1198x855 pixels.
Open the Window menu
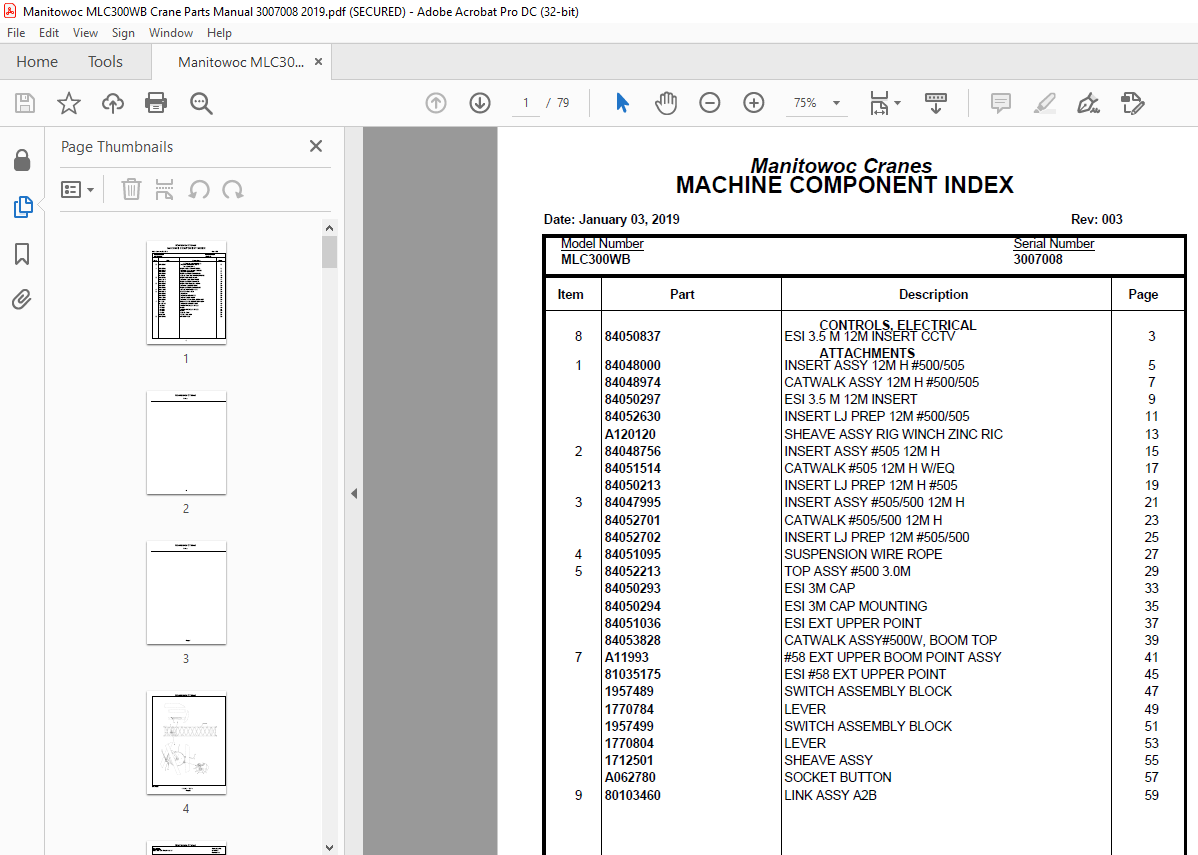(170, 33)
